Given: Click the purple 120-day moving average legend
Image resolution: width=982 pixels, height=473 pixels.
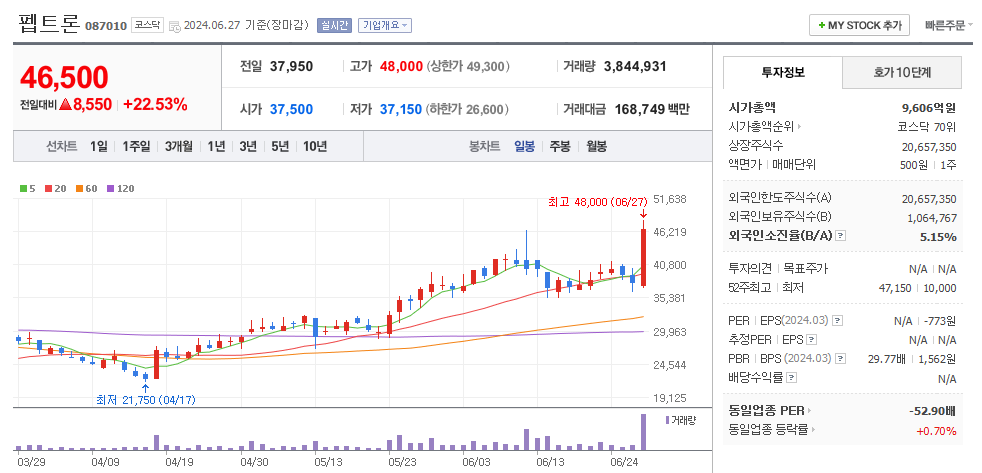Looking at the screenshot, I should [x=120, y=188].
